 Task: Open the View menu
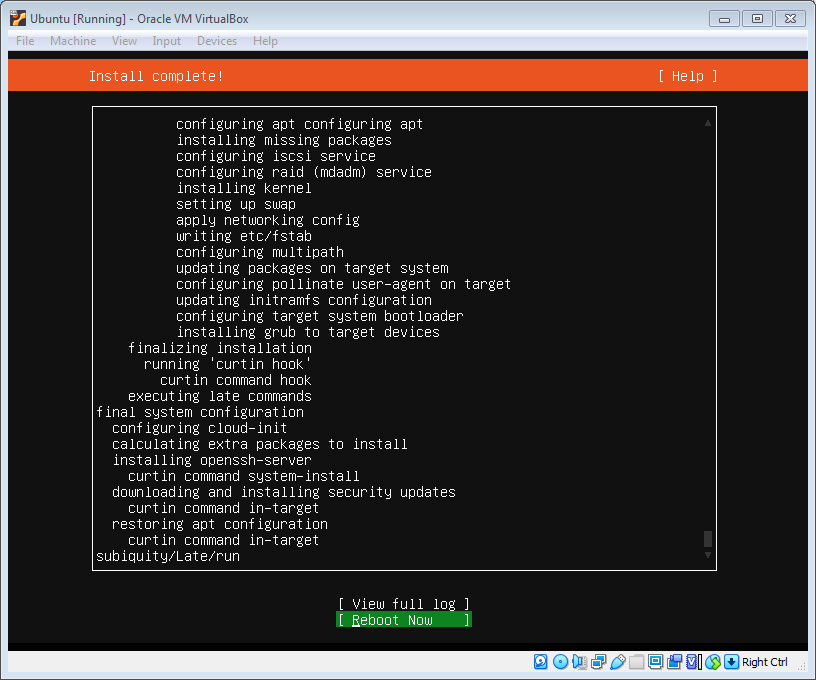(124, 41)
